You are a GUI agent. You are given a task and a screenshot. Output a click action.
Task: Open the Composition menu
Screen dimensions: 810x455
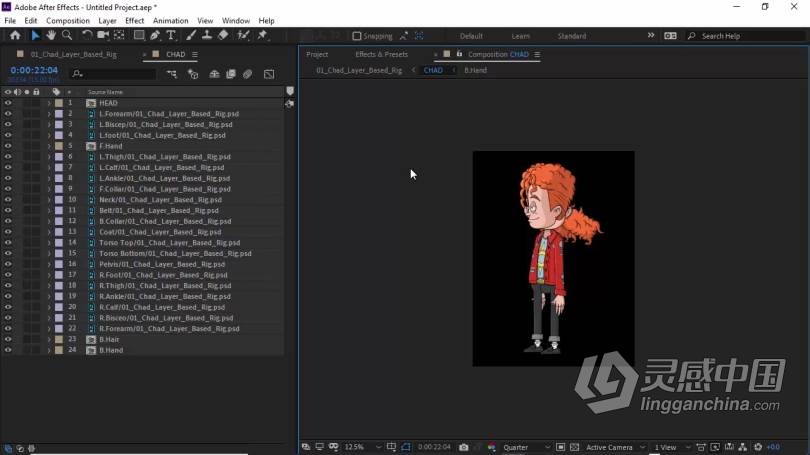point(68,21)
